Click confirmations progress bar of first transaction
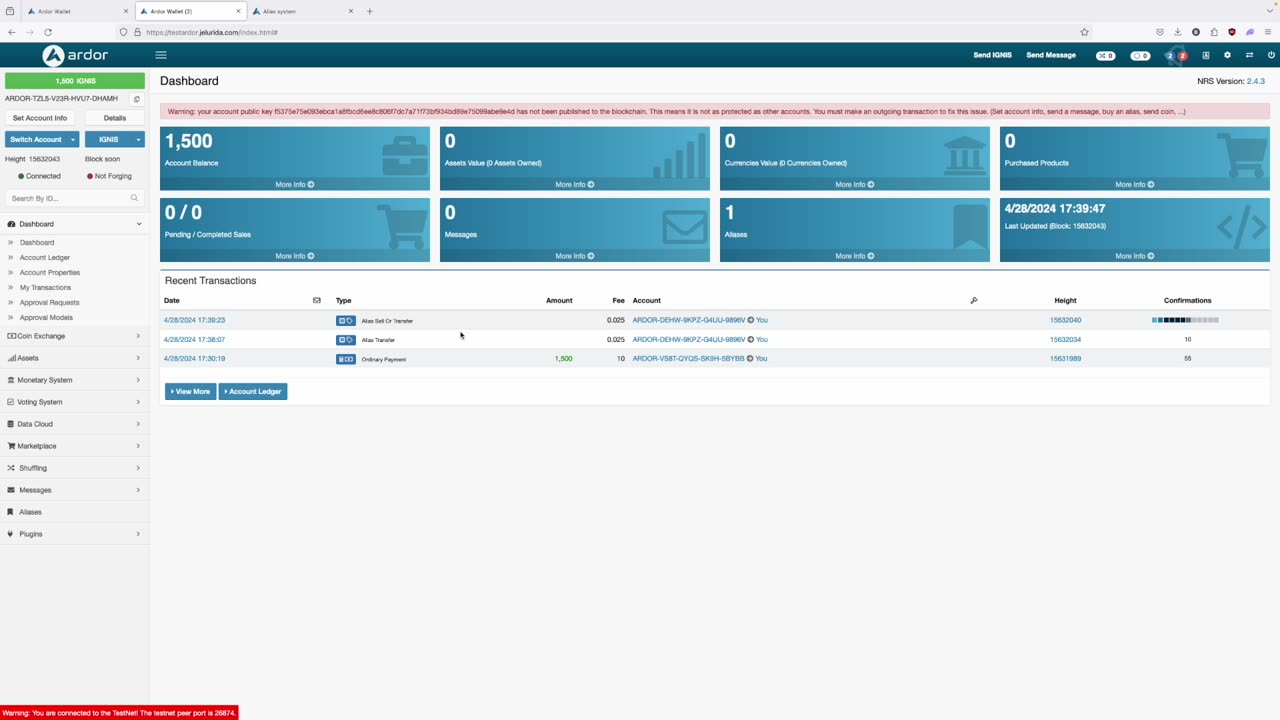The height and width of the screenshot is (720, 1280). [x=1185, y=320]
